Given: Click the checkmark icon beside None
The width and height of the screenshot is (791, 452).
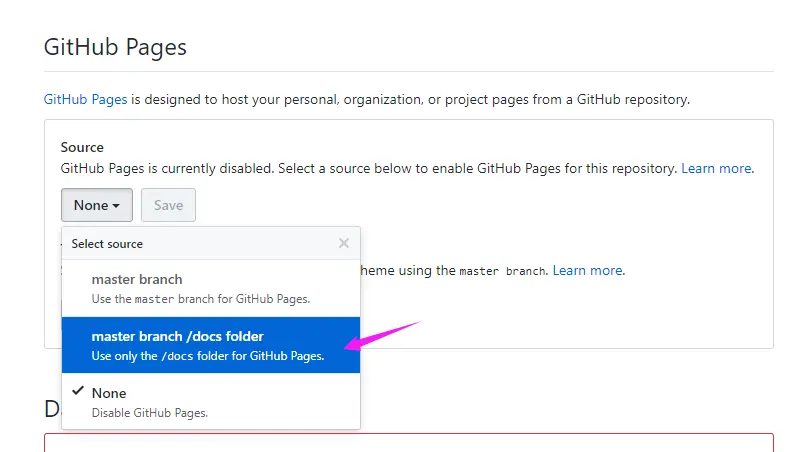Looking at the screenshot, I should tap(77, 392).
